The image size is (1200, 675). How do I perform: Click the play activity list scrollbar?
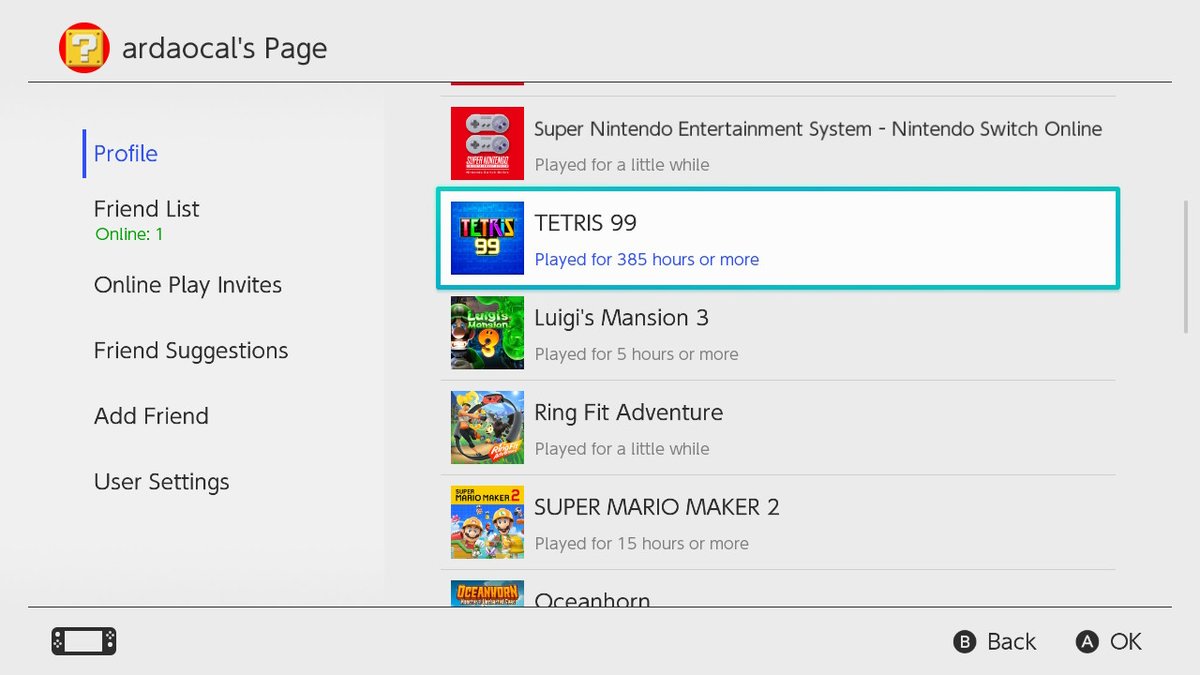(x=1186, y=266)
